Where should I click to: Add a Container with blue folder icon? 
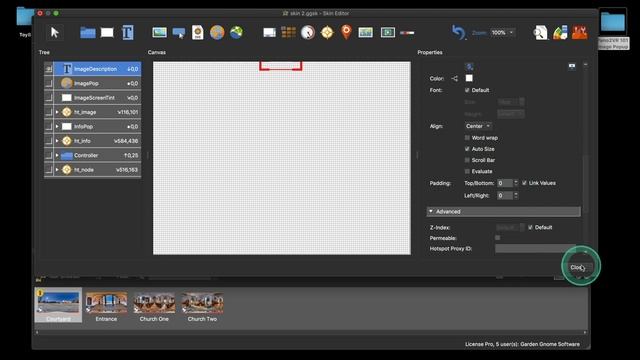[x=87, y=32]
